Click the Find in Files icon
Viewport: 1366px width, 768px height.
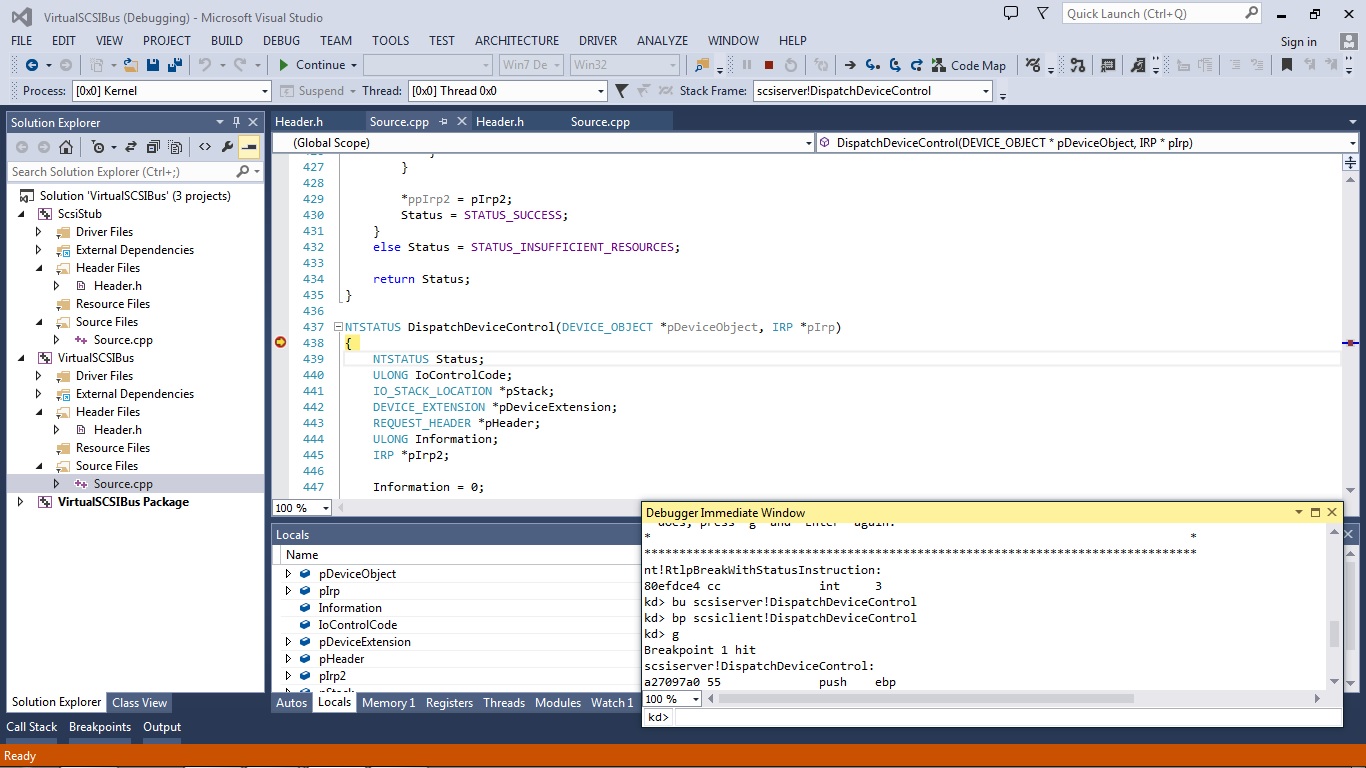click(701, 65)
